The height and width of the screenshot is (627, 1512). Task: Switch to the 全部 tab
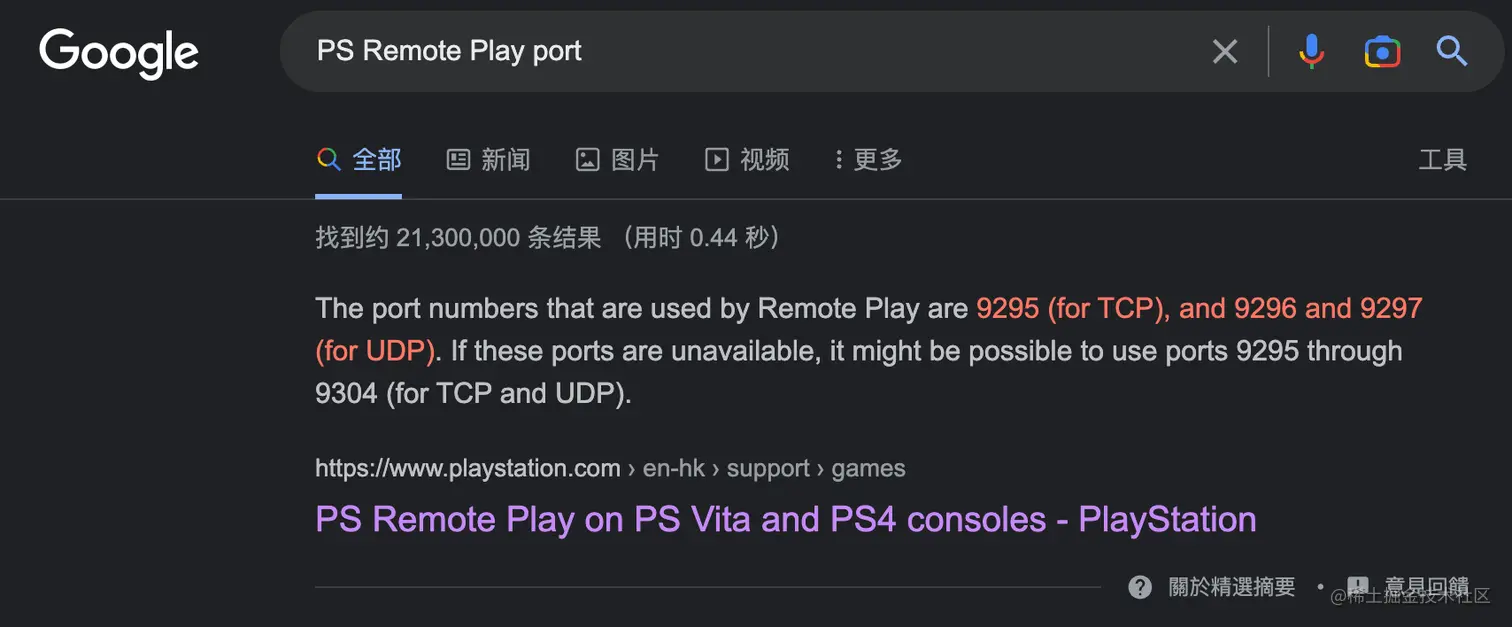click(x=377, y=159)
